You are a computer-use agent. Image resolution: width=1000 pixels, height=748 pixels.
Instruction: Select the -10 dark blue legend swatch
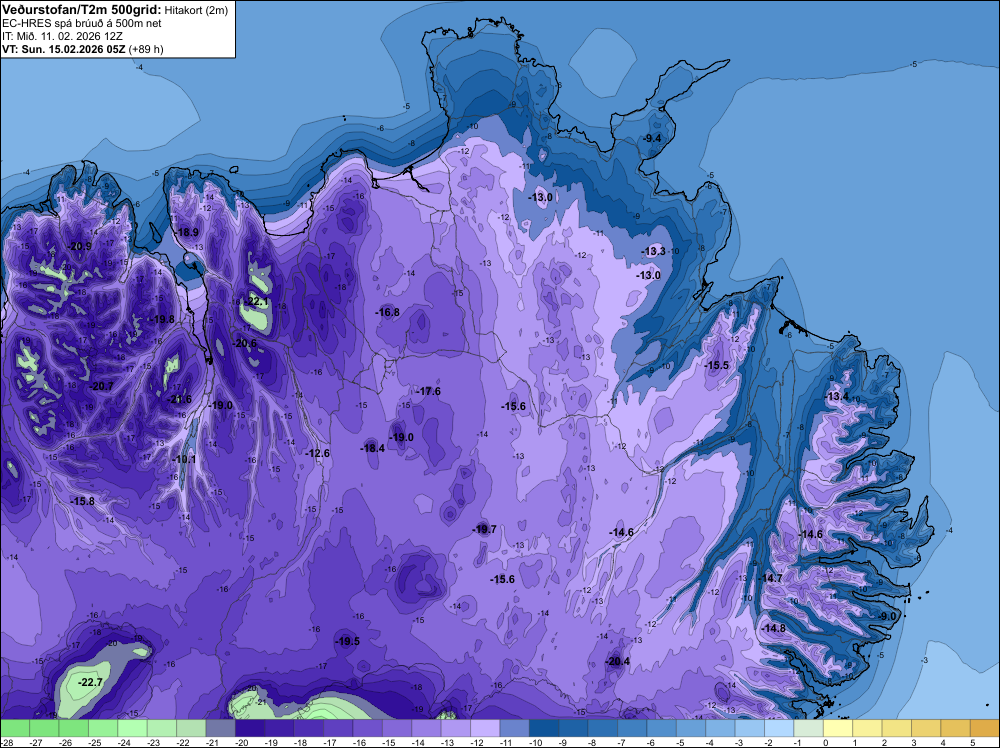pyautogui.click(x=544, y=728)
